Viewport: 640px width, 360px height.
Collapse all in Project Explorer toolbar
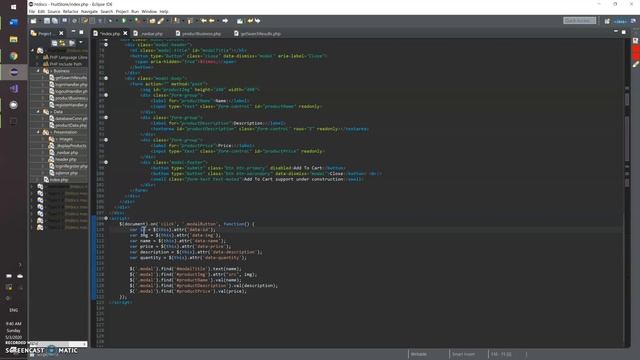pos(54,43)
